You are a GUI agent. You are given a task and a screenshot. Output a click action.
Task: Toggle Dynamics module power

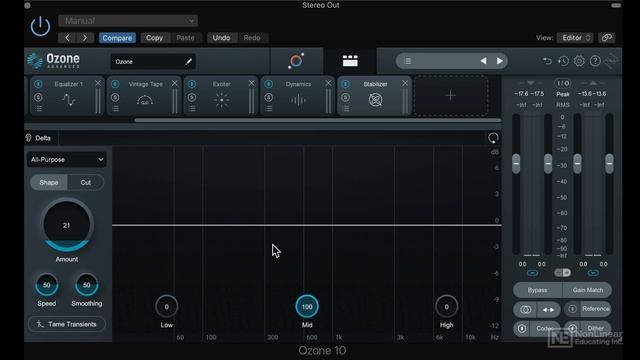pos(269,84)
